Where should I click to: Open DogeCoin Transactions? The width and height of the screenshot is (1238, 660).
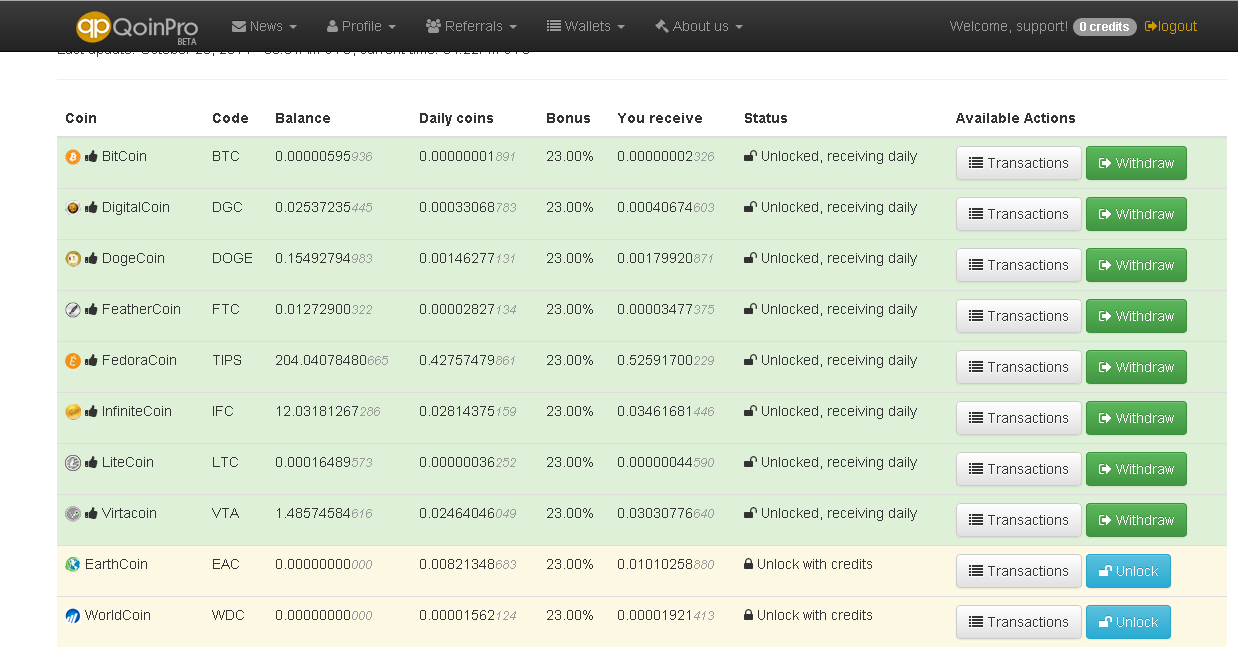pyautogui.click(x=1018, y=265)
